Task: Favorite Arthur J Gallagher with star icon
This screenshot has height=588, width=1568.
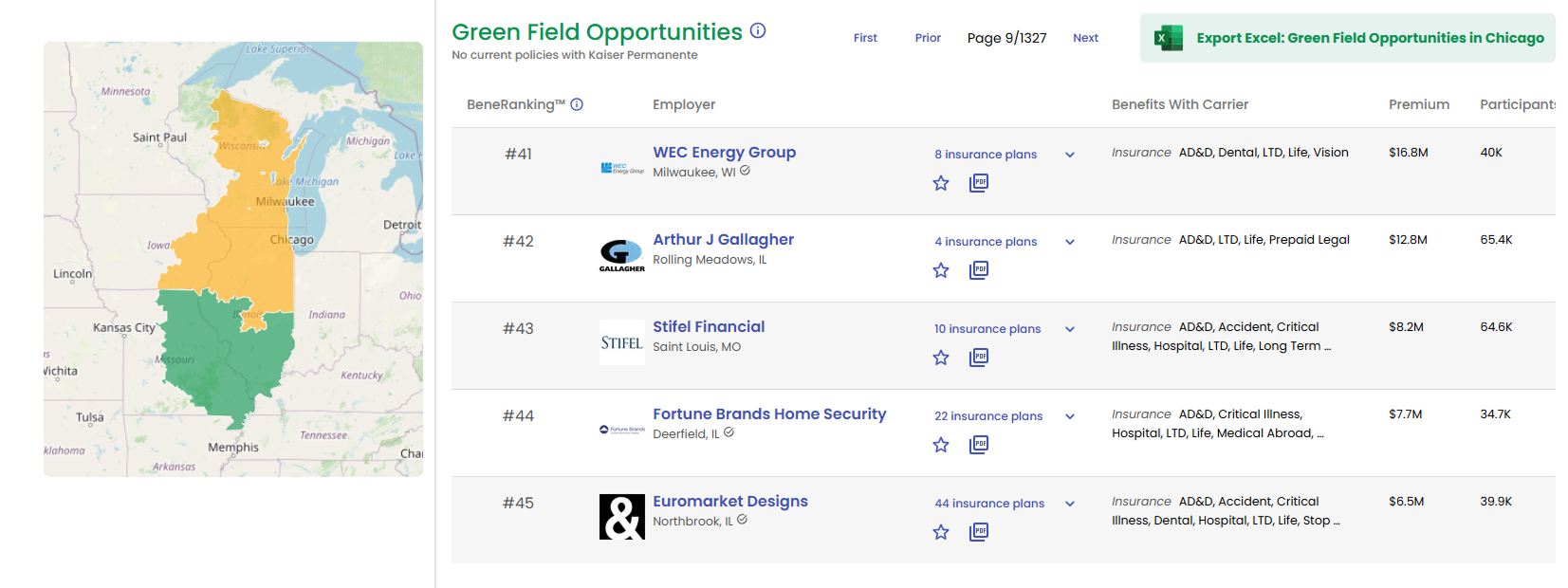Action: (x=940, y=270)
